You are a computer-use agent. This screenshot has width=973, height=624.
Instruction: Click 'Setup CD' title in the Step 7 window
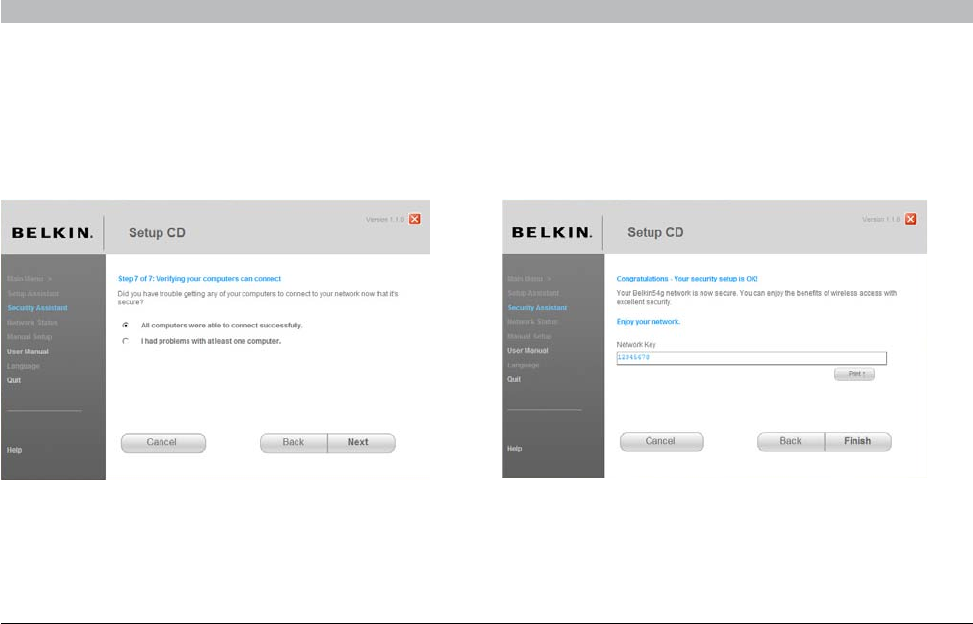[x=157, y=233]
